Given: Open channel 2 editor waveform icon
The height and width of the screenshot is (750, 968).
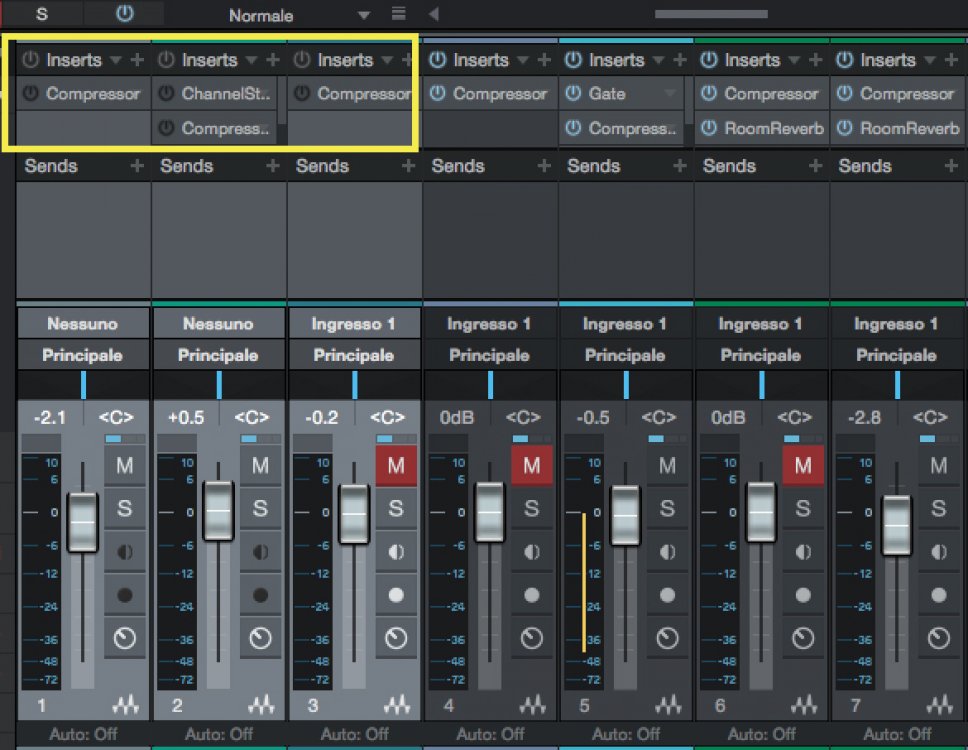Looking at the screenshot, I should point(261,704).
